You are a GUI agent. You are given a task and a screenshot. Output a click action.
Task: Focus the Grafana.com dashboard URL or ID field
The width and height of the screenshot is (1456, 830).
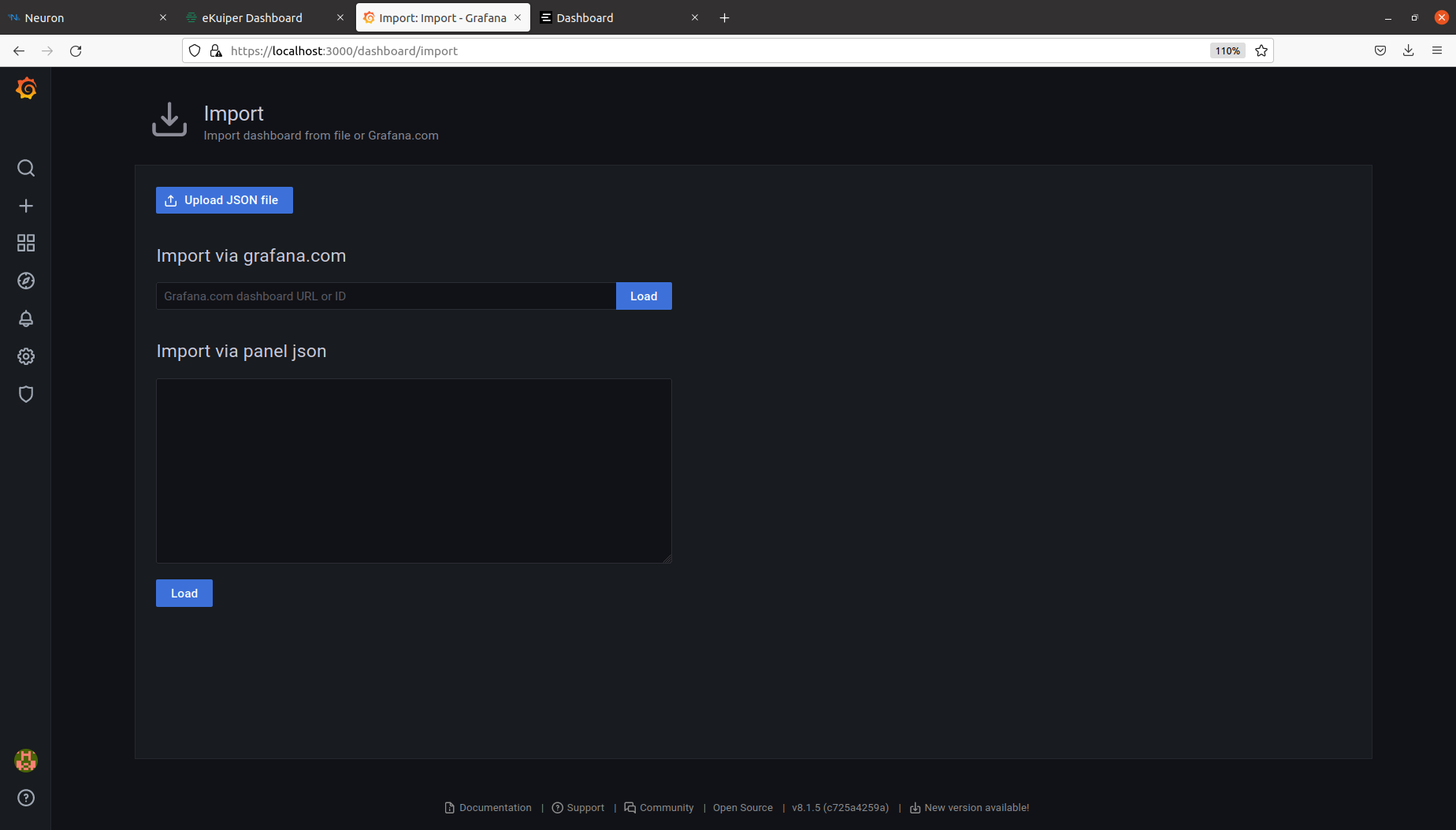(x=386, y=296)
